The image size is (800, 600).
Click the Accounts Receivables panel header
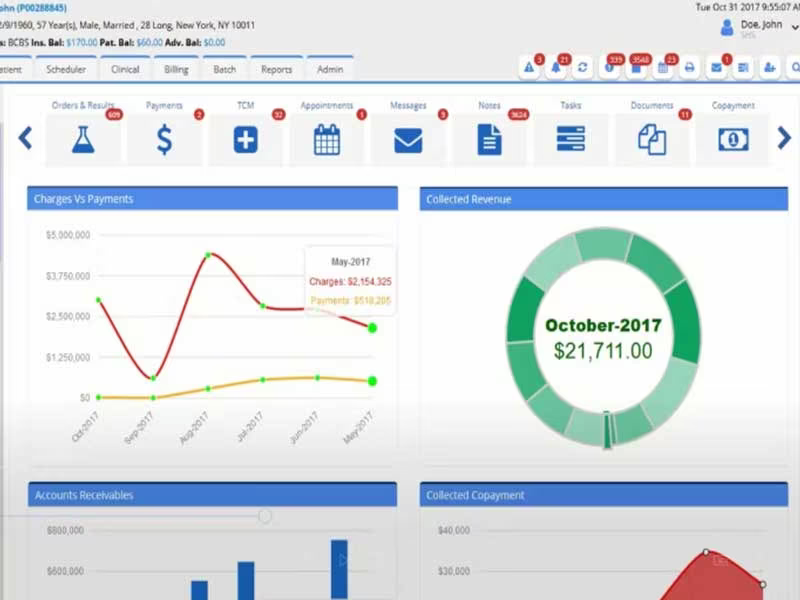coord(212,495)
